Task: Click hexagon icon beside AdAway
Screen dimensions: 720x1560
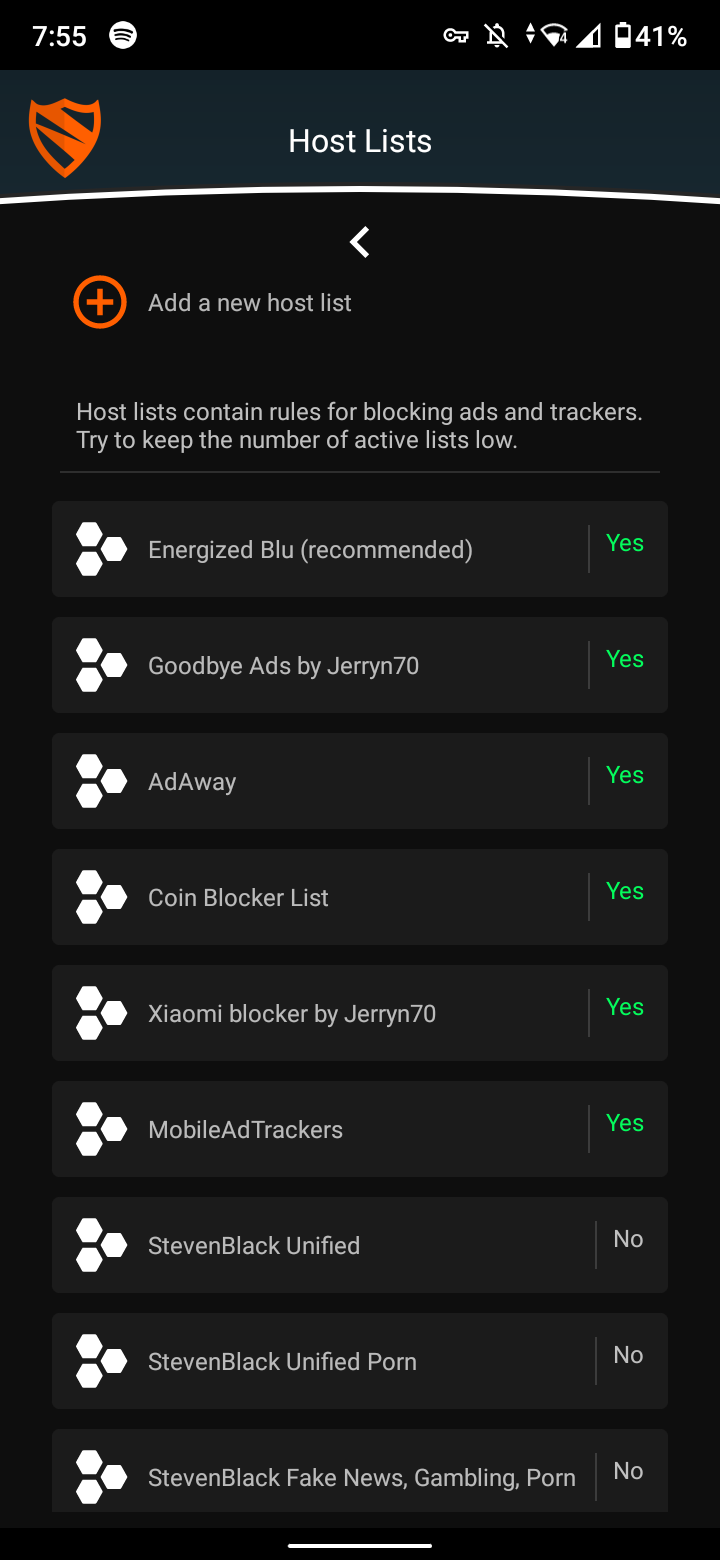Action: [101, 781]
